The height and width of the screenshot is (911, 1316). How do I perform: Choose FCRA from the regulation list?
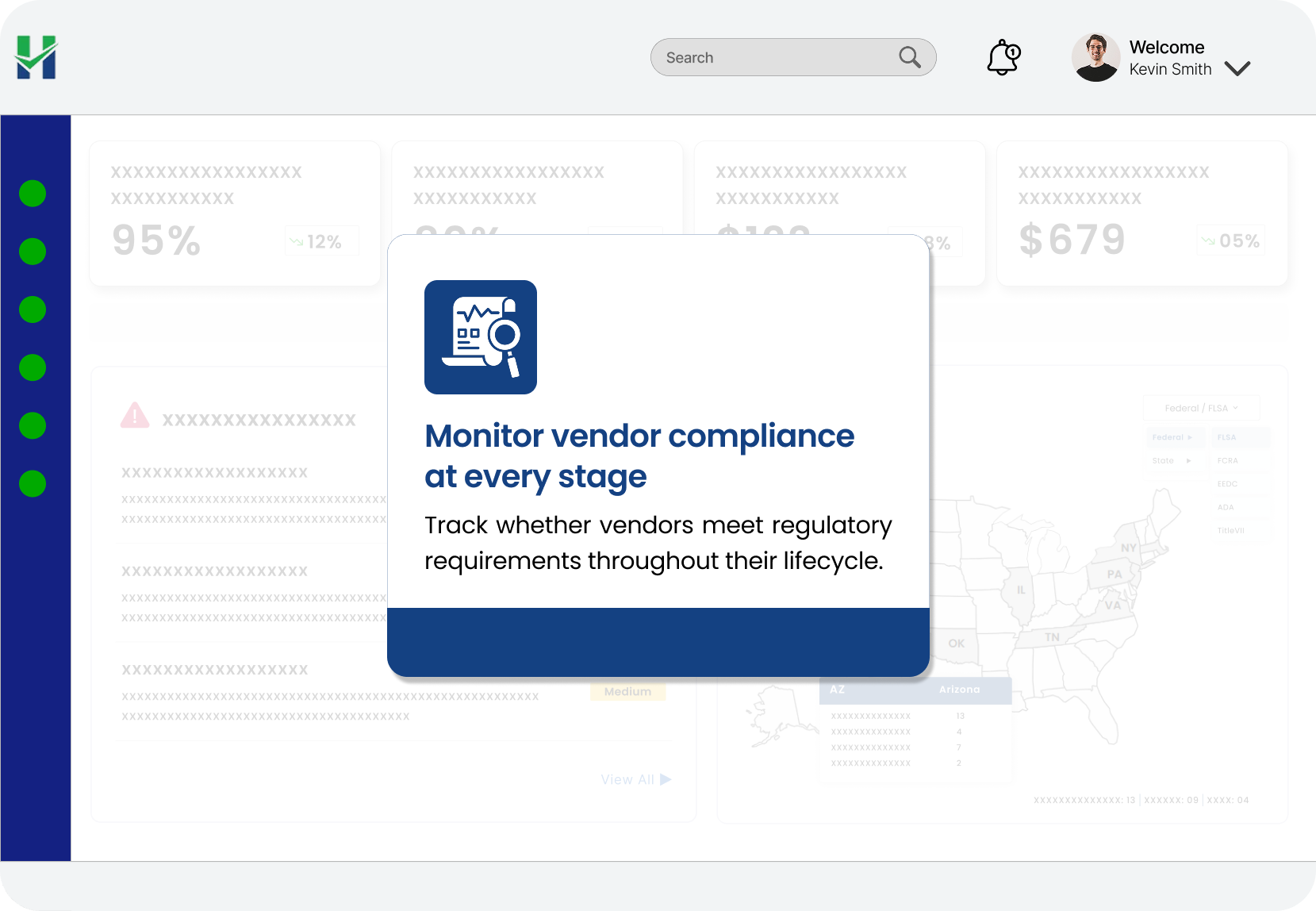tap(1227, 461)
